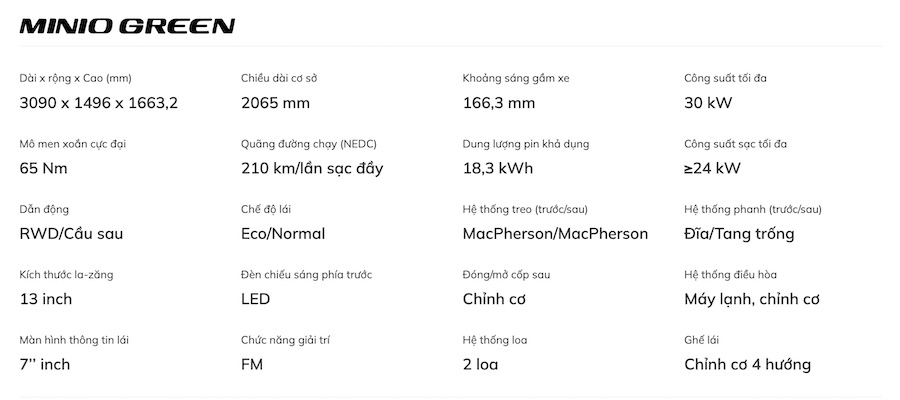The width and height of the screenshot is (900, 400).
Task: Select the max power value 30 kW
Action: (x=708, y=103)
